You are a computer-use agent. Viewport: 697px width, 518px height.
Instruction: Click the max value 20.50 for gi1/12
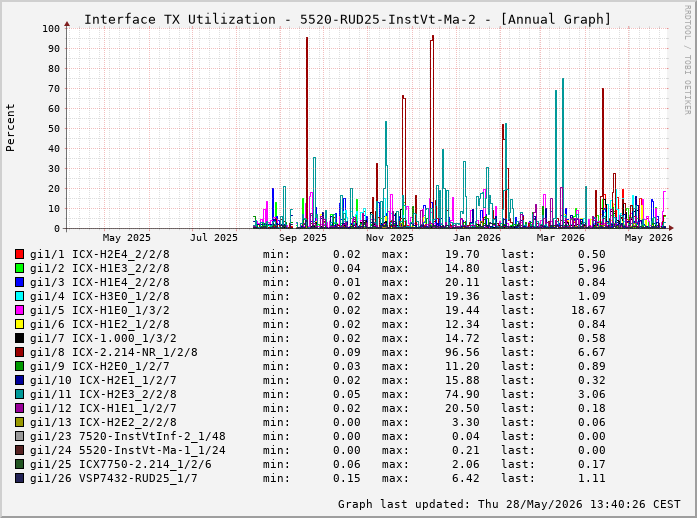[462, 408]
